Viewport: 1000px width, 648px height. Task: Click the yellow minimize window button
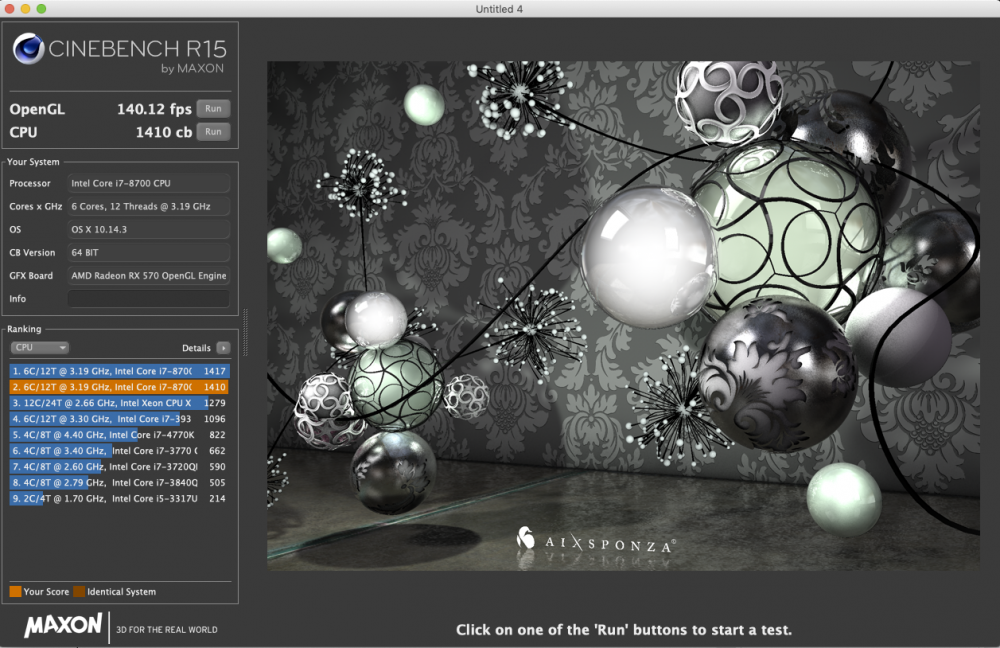coord(26,8)
